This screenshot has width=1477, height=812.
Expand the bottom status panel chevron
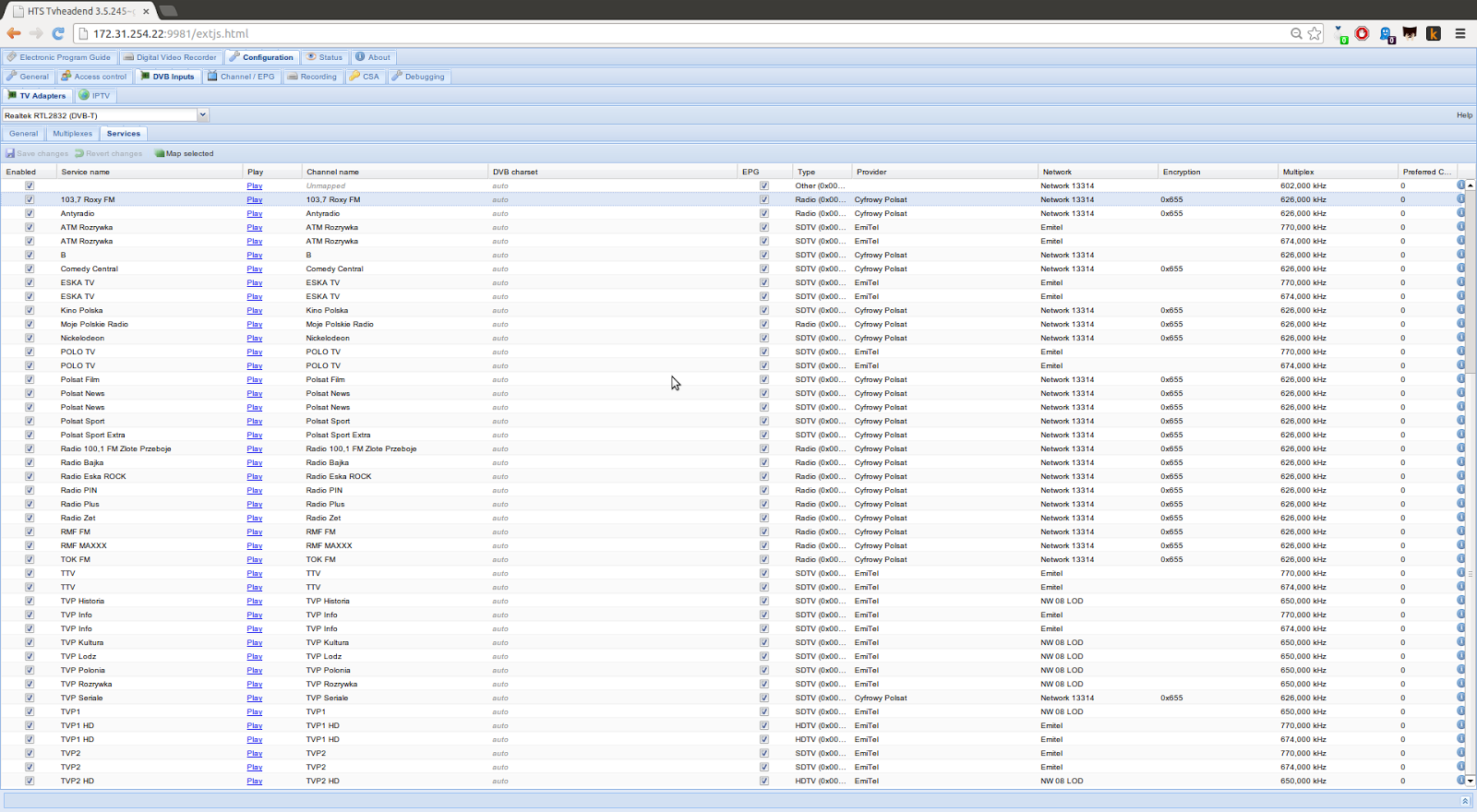tap(1465, 801)
